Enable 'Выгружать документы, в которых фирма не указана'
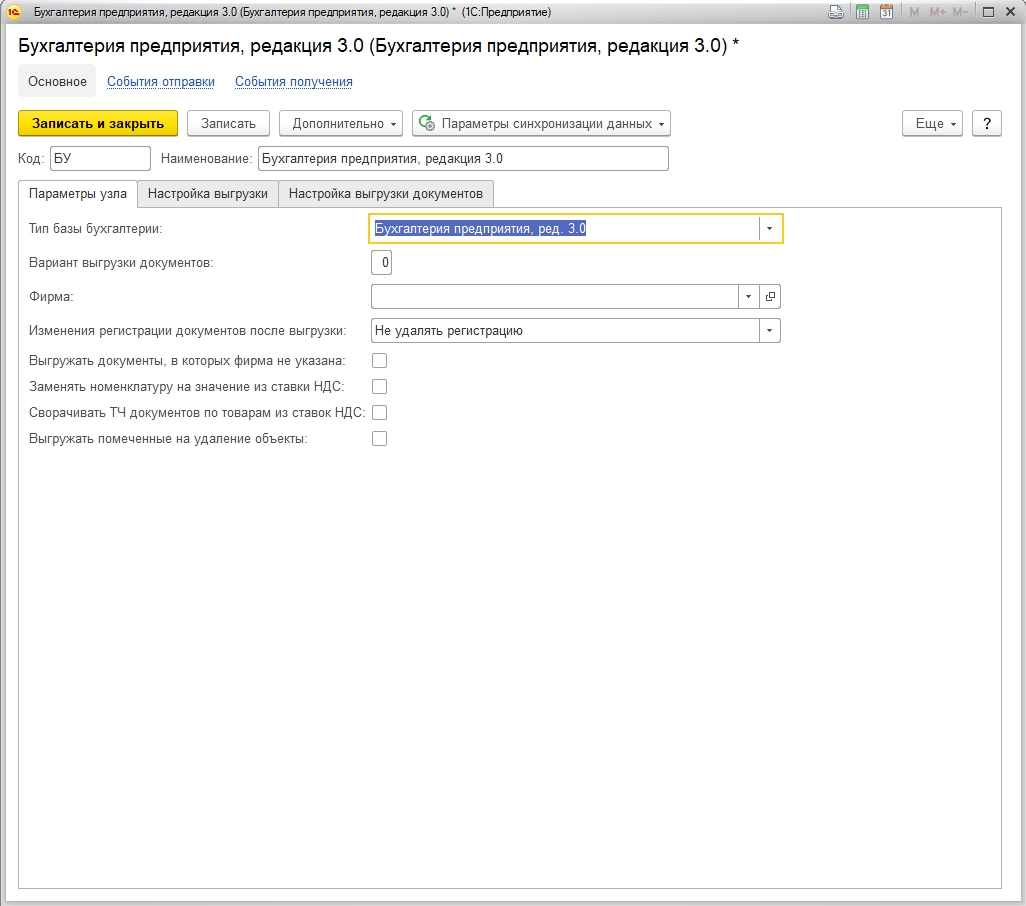This screenshot has height=906, width=1026. click(379, 361)
